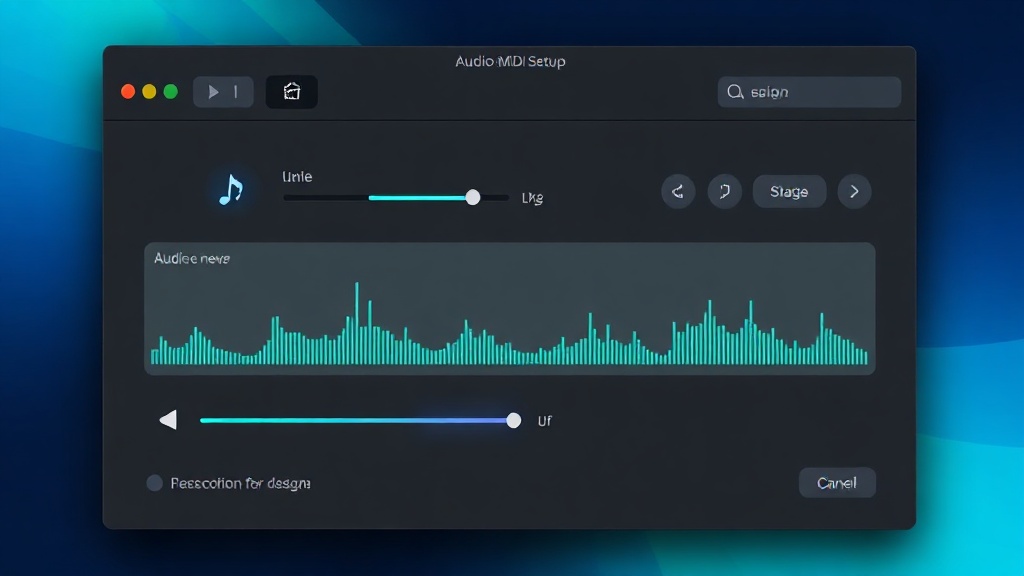Click the blue music note icon

pyautogui.click(x=231, y=190)
